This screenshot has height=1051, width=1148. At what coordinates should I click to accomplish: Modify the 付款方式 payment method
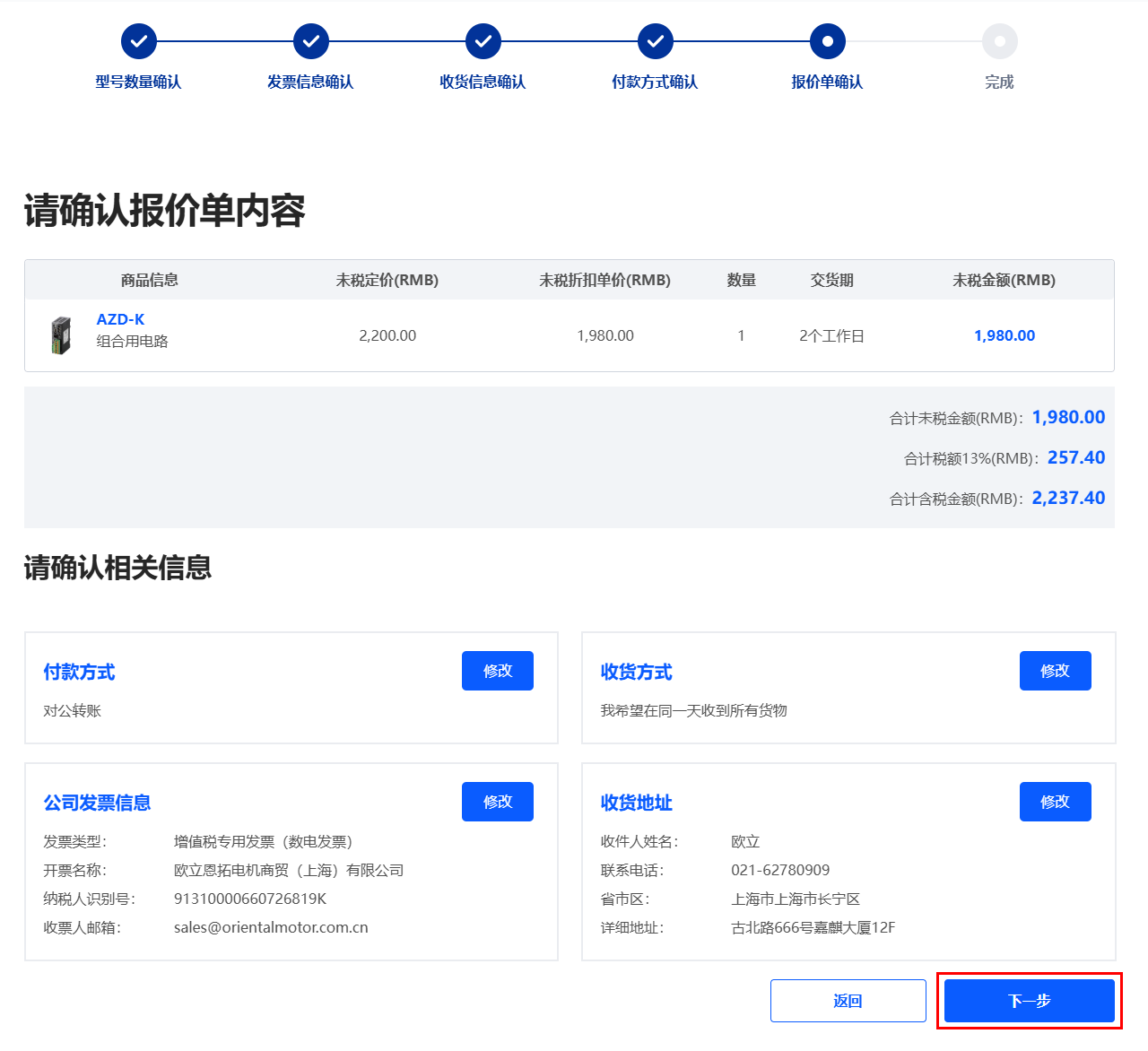[497, 671]
